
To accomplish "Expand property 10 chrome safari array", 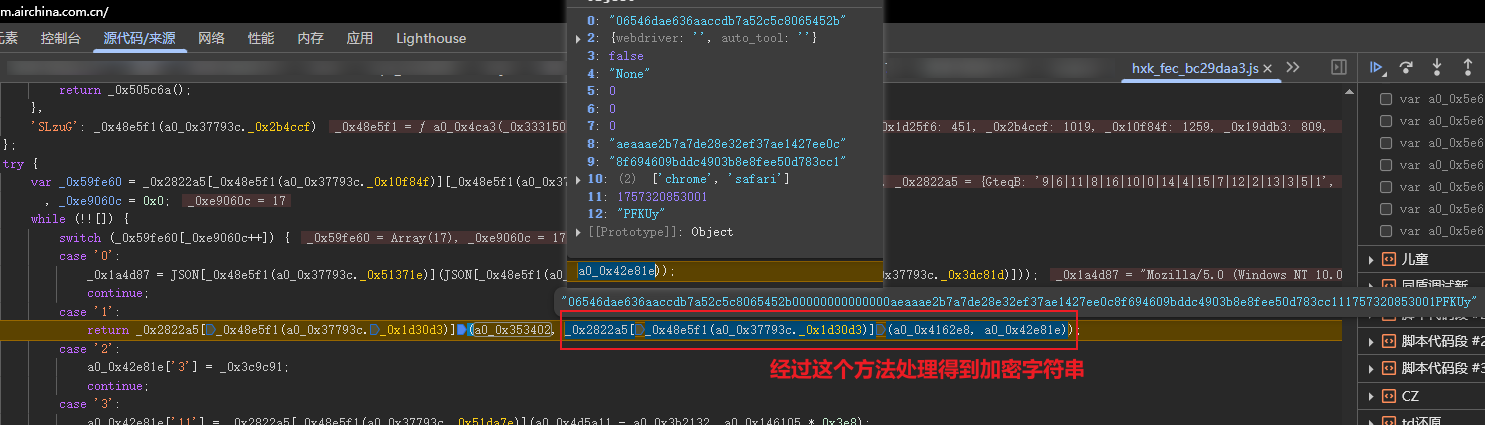I will tap(579, 178).
